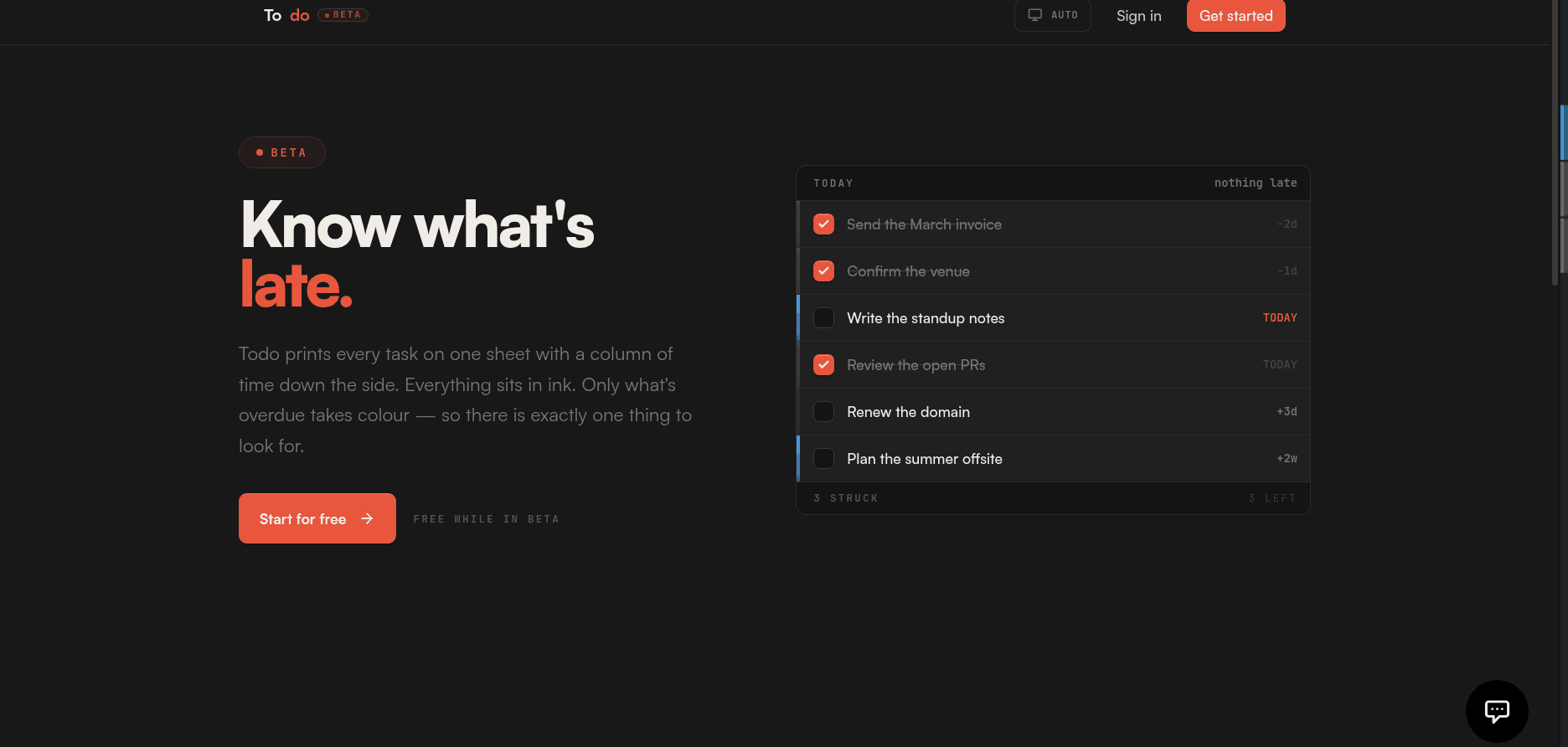Click the "-1d" due label
The height and width of the screenshot is (747, 1568).
[1287, 271]
